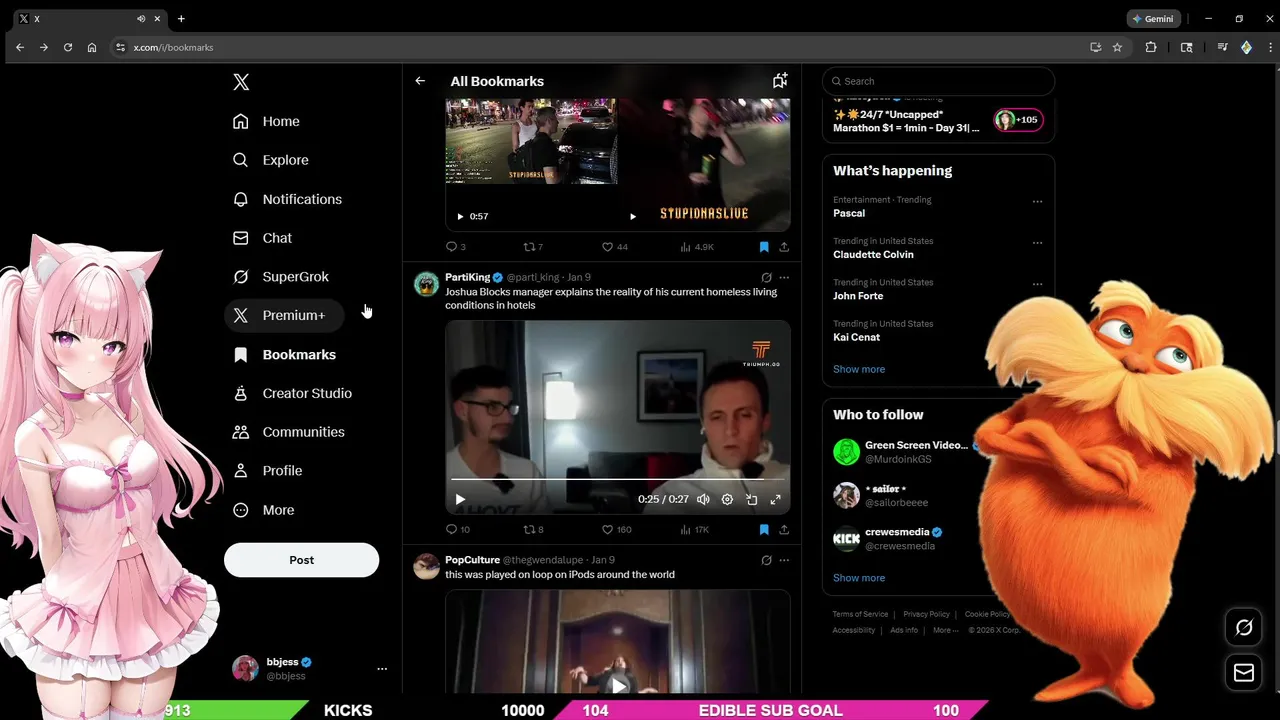This screenshot has width=1280, height=720.
Task: Reply to PartiKing post with 10 comments
Action: [x=458, y=530]
